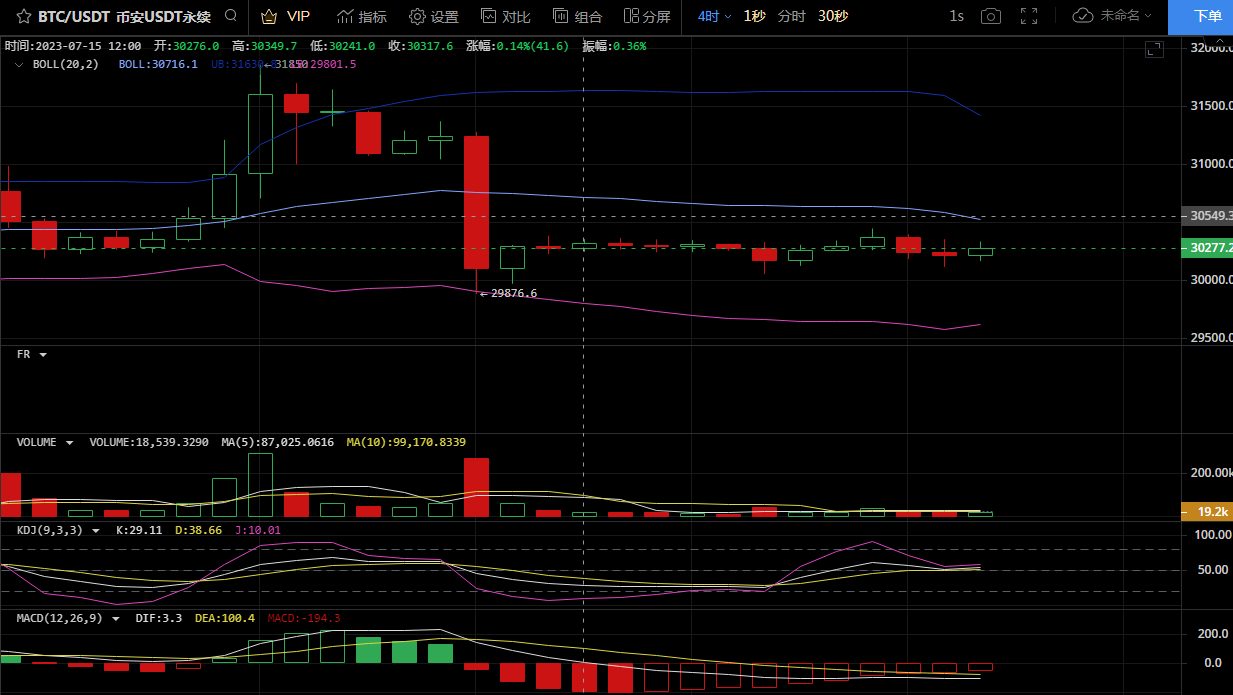This screenshot has width=1233, height=695.
Task: Favorite the BTC/USDT pair with the star icon
Action: tap(23, 16)
